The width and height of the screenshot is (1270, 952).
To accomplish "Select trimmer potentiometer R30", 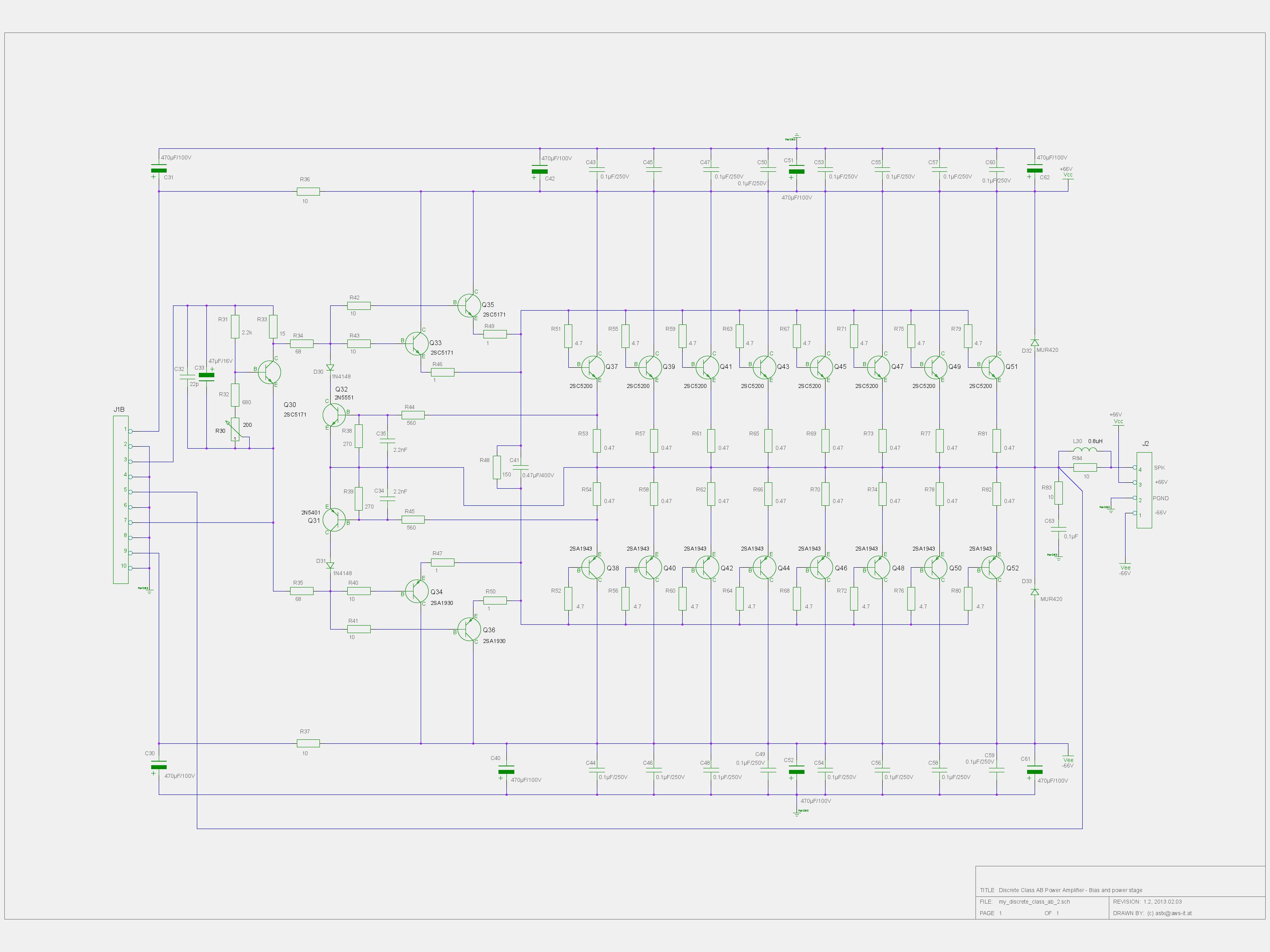I will 235,430.
